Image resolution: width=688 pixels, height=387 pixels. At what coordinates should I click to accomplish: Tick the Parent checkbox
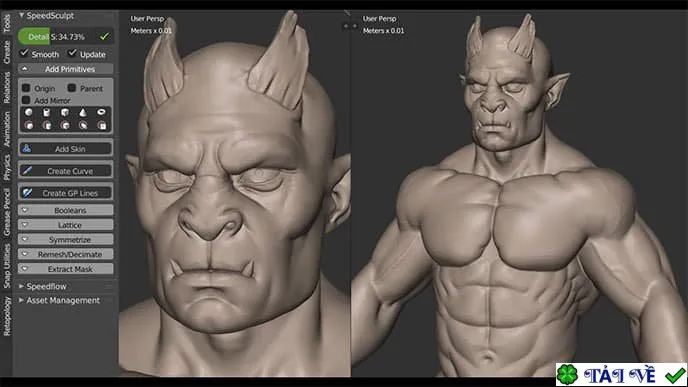(x=72, y=88)
